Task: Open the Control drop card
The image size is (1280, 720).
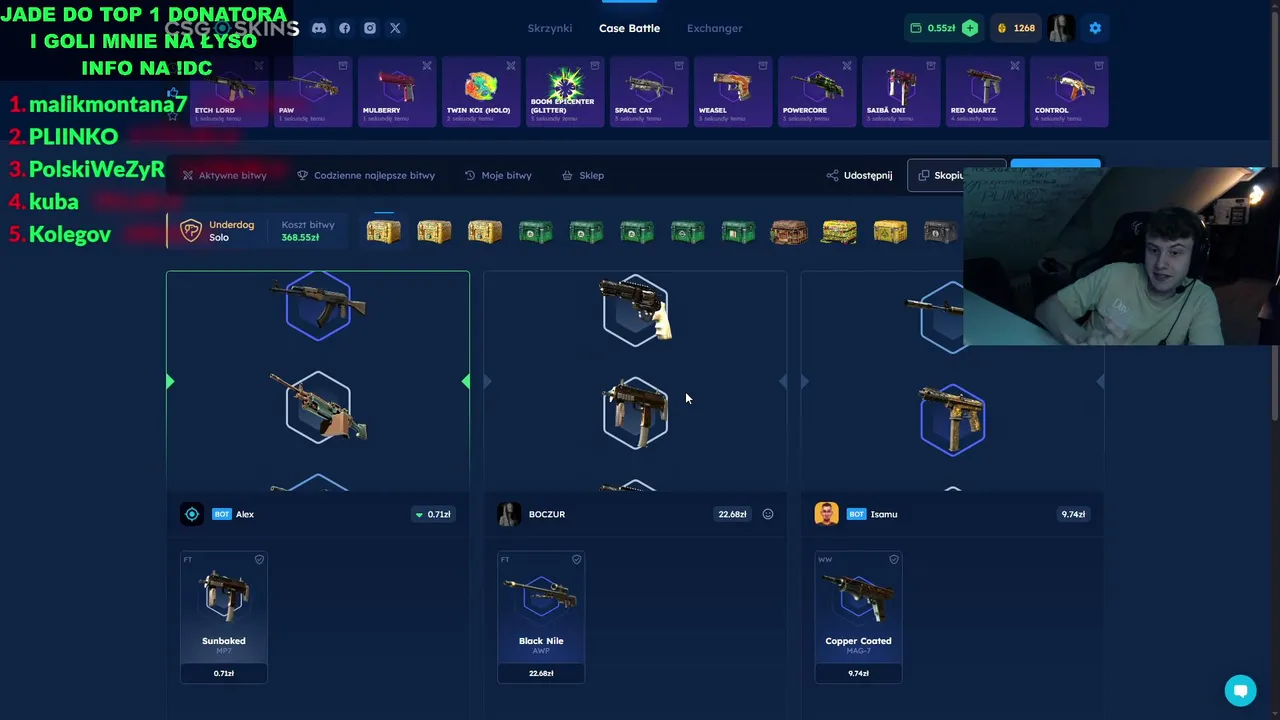Action: click(x=1069, y=92)
